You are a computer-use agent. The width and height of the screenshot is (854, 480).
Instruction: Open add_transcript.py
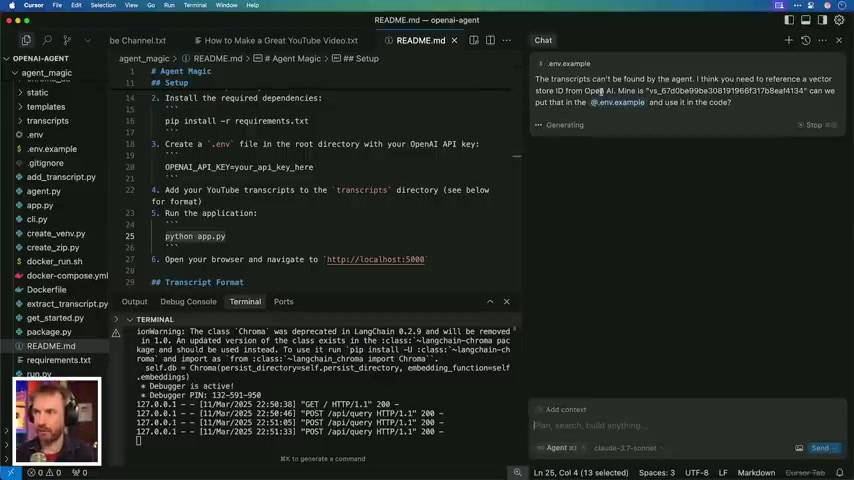61,177
